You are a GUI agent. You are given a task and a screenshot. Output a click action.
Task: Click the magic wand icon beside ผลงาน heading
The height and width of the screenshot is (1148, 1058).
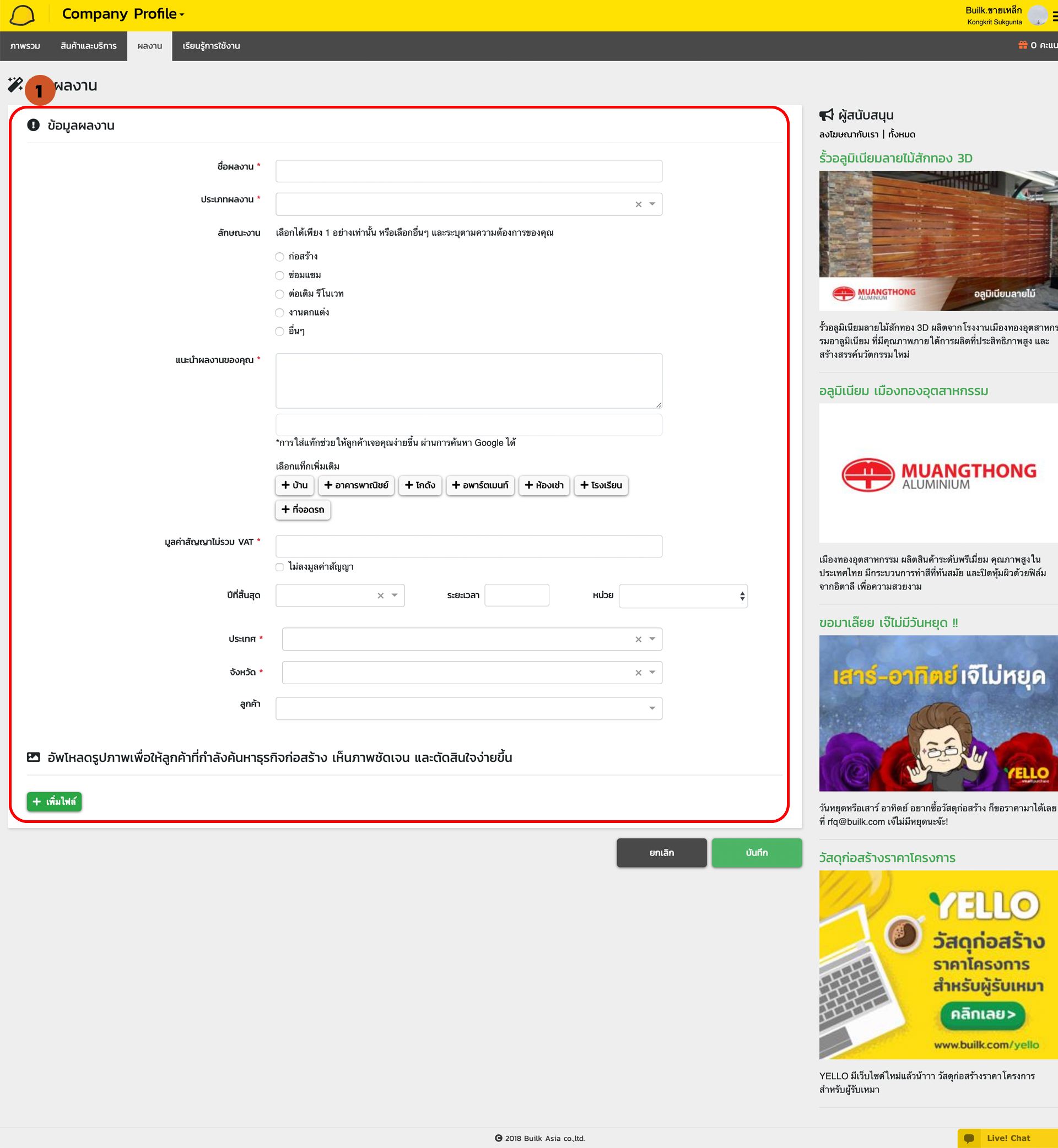click(x=16, y=84)
